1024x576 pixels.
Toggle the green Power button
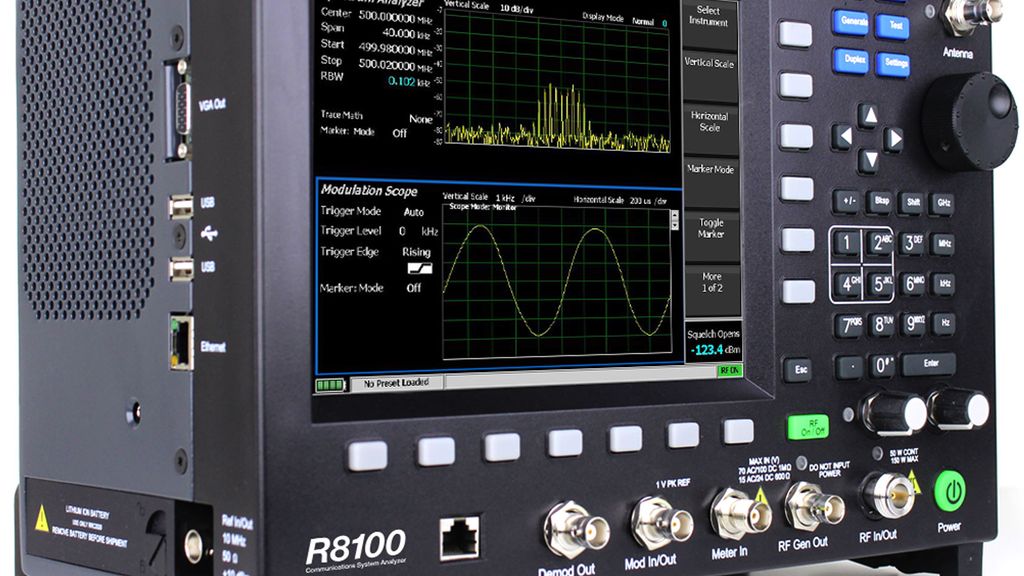pos(950,492)
